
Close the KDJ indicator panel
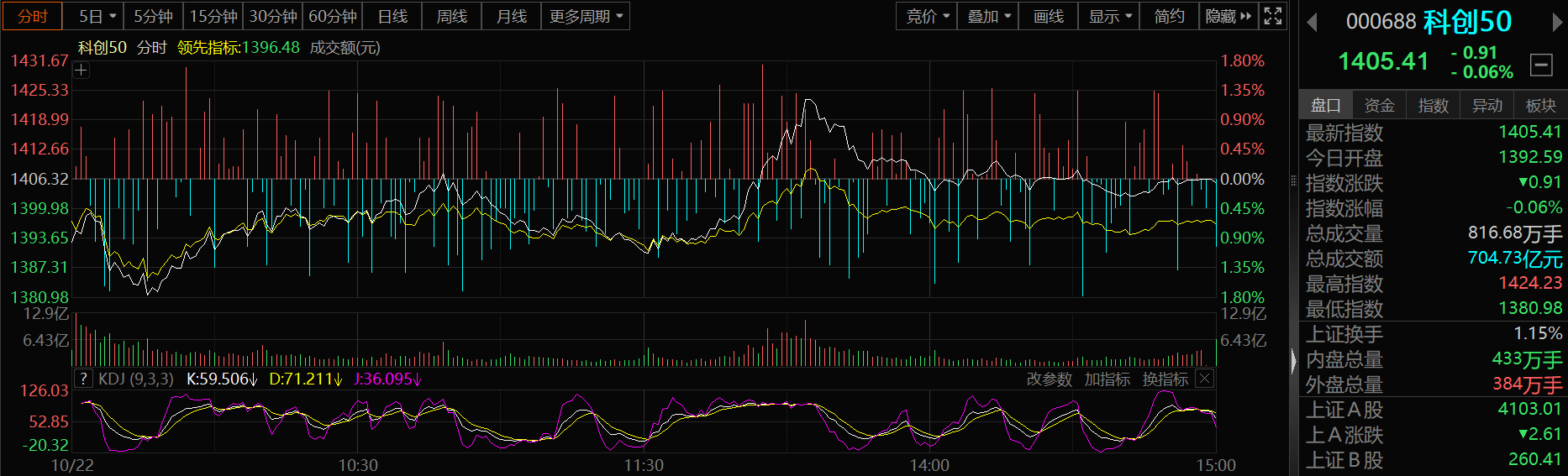[1204, 379]
